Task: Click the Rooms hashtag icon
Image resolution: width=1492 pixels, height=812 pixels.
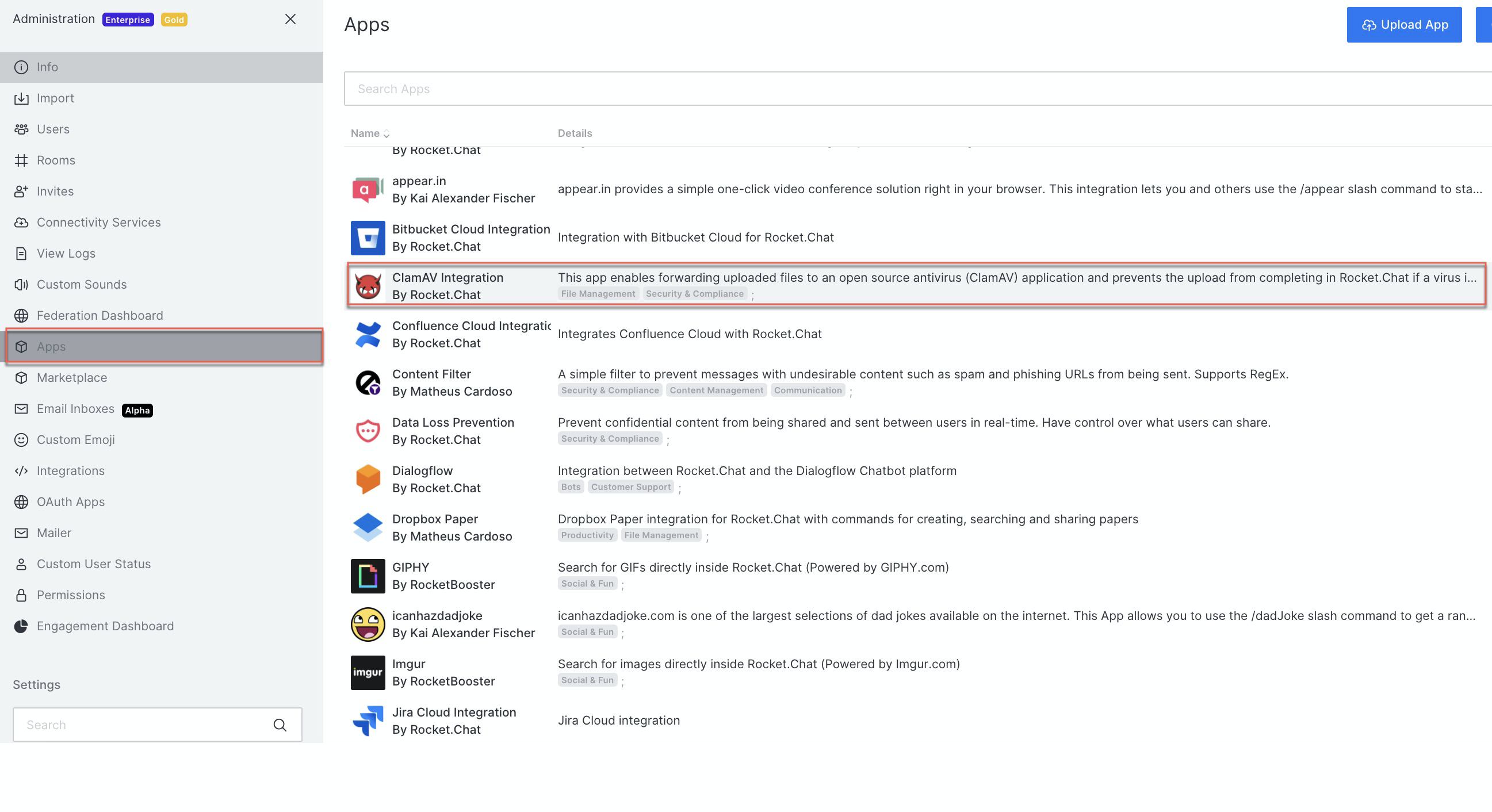Action: [x=21, y=160]
